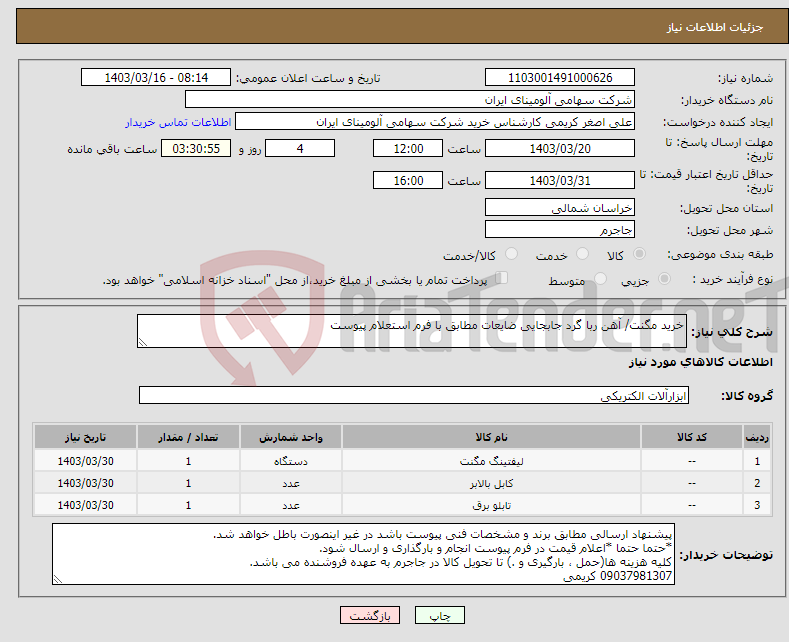The height and width of the screenshot is (642, 789).
Task: Click the تاریخ نیاز column header
Action: pos(85,437)
